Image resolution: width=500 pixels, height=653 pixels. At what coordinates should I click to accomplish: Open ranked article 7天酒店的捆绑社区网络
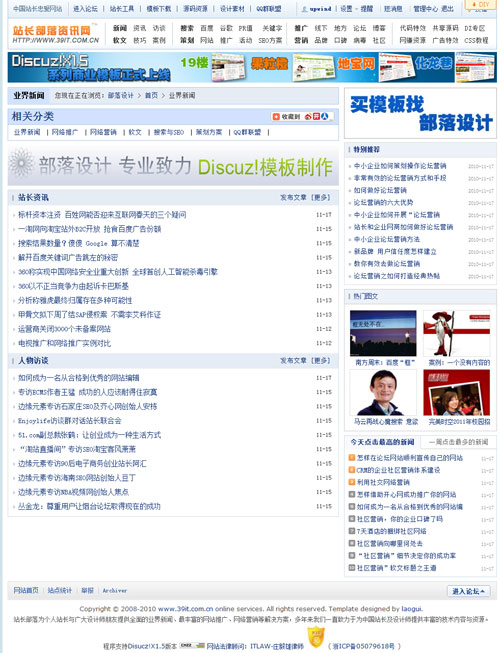391,531
